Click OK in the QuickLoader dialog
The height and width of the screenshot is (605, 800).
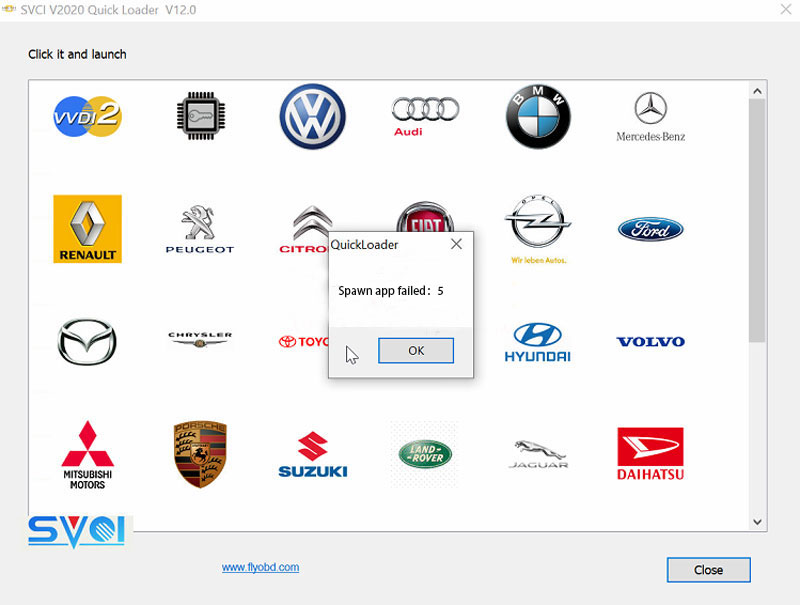pos(416,350)
